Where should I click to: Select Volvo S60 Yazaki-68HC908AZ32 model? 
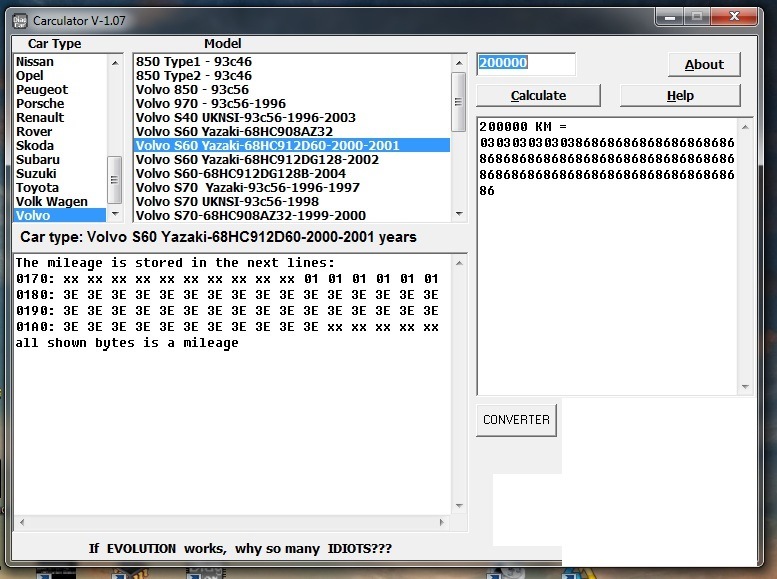(292, 131)
